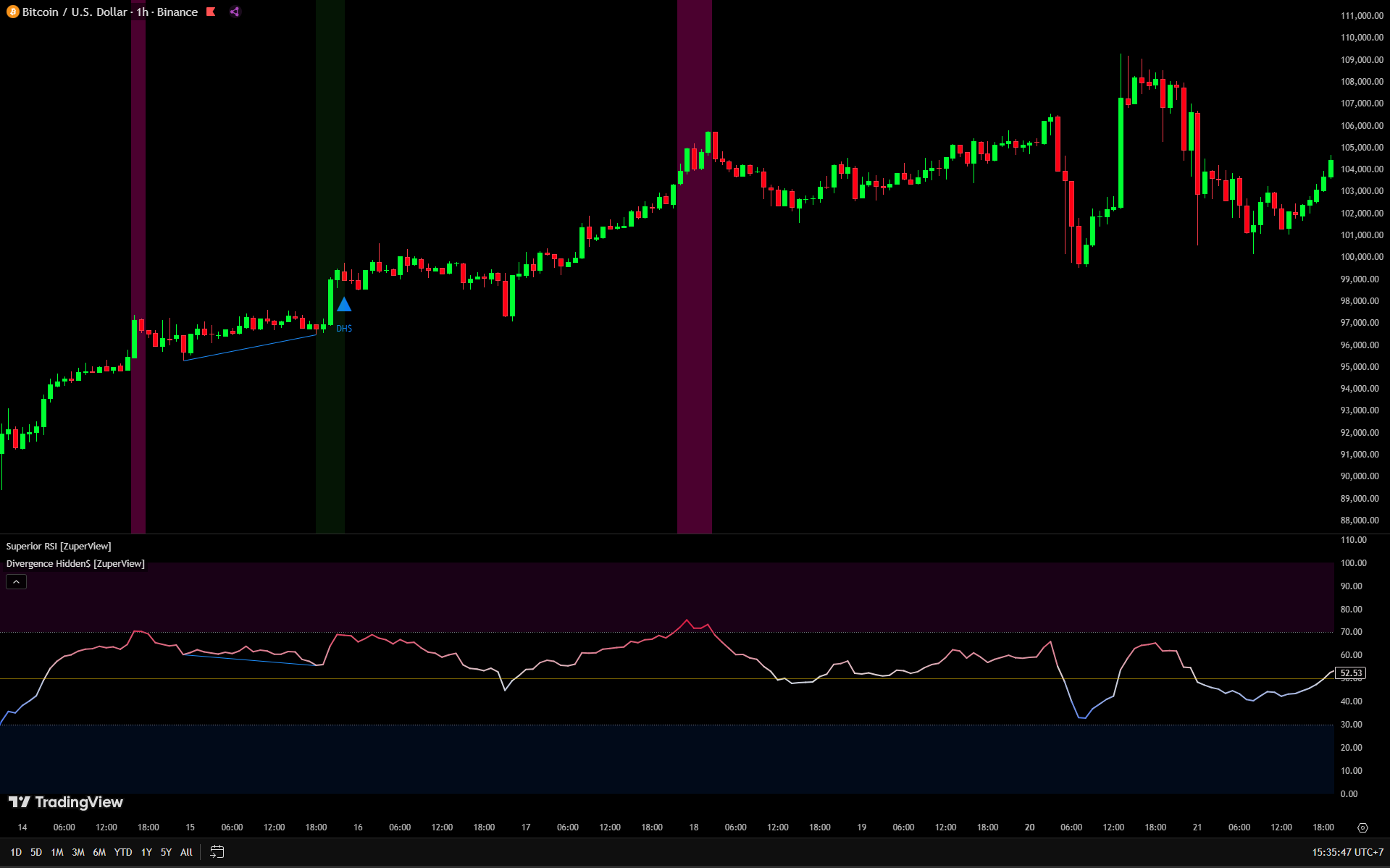Select the 1D time range
Screen dimensions: 1390x868
(x=16, y=852)
